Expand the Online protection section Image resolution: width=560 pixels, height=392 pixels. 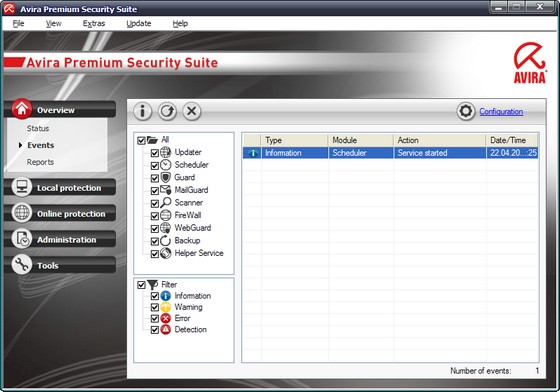60,213
